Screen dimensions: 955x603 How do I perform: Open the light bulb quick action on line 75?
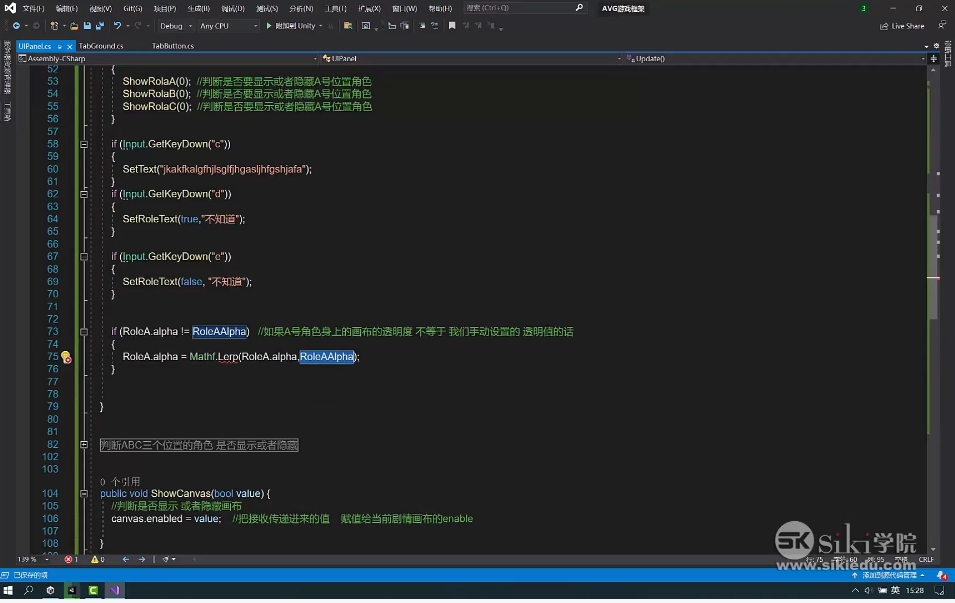click(66, 357)
